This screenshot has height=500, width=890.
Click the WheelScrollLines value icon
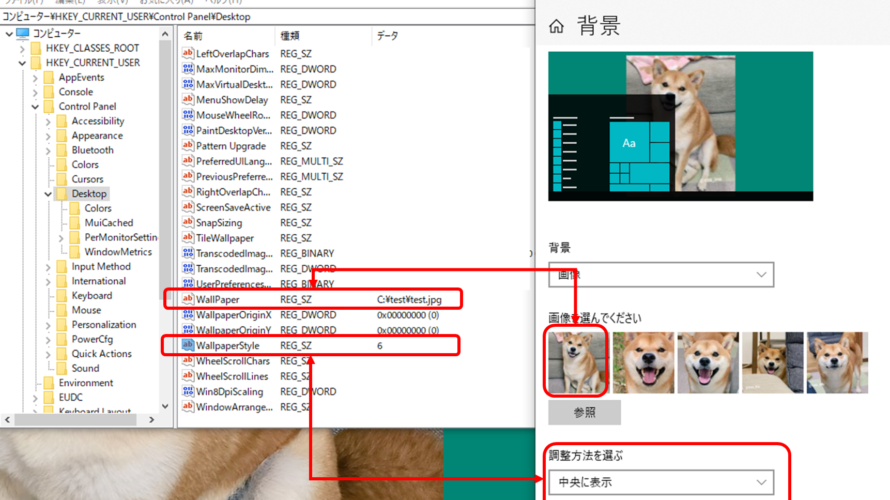coord(188,375)
